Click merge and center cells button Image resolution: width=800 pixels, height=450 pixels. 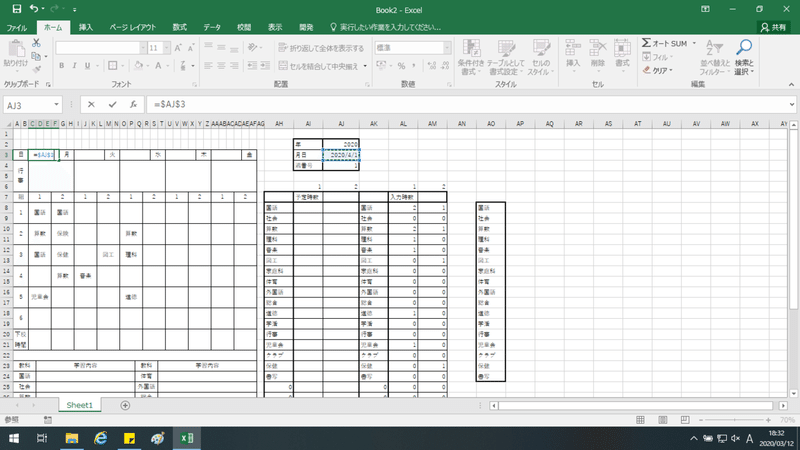pos(319,66)
